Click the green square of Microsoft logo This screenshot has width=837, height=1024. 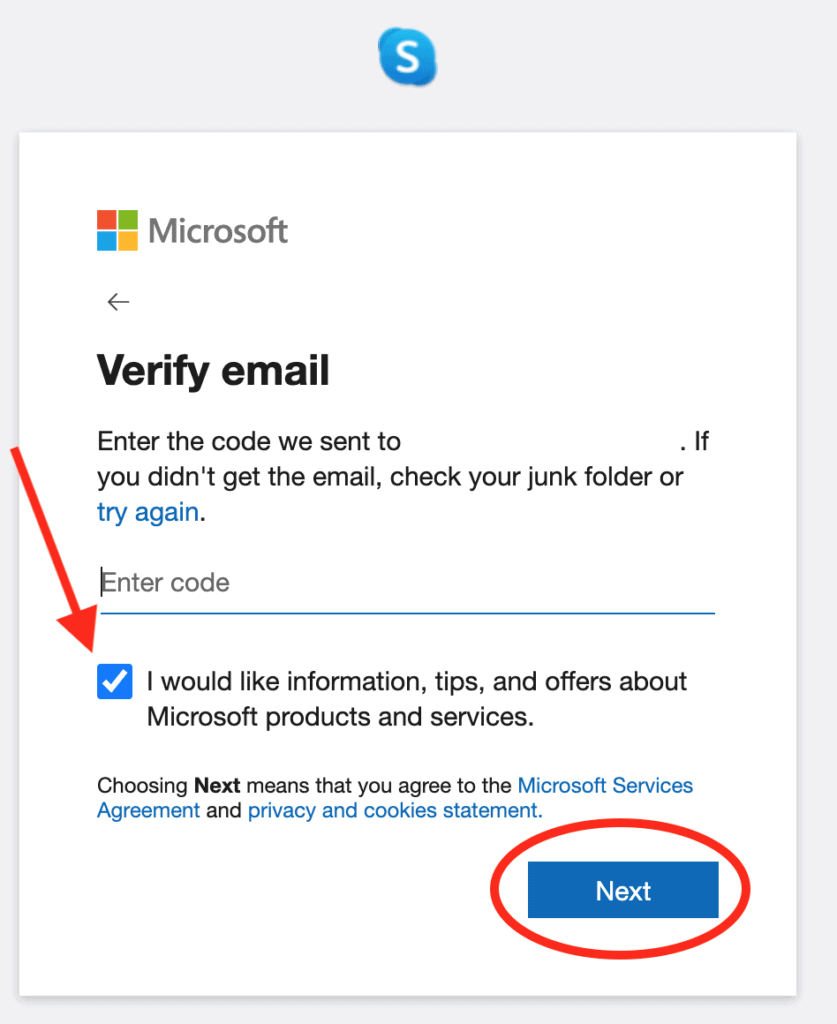pyautogui.click(x=128, y=220)
